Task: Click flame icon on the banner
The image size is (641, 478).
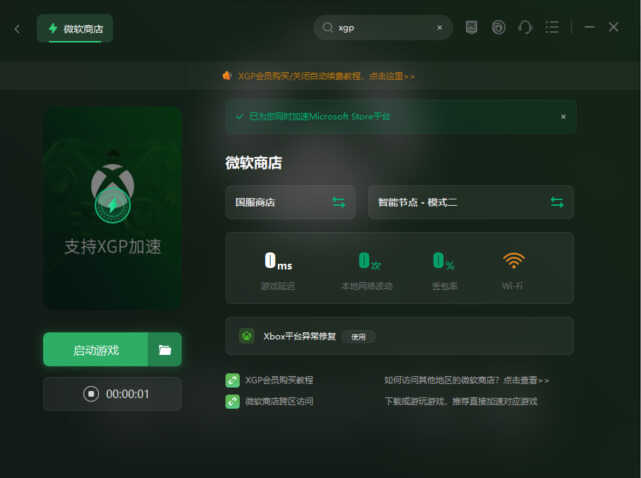Action: tap(227, 76)
